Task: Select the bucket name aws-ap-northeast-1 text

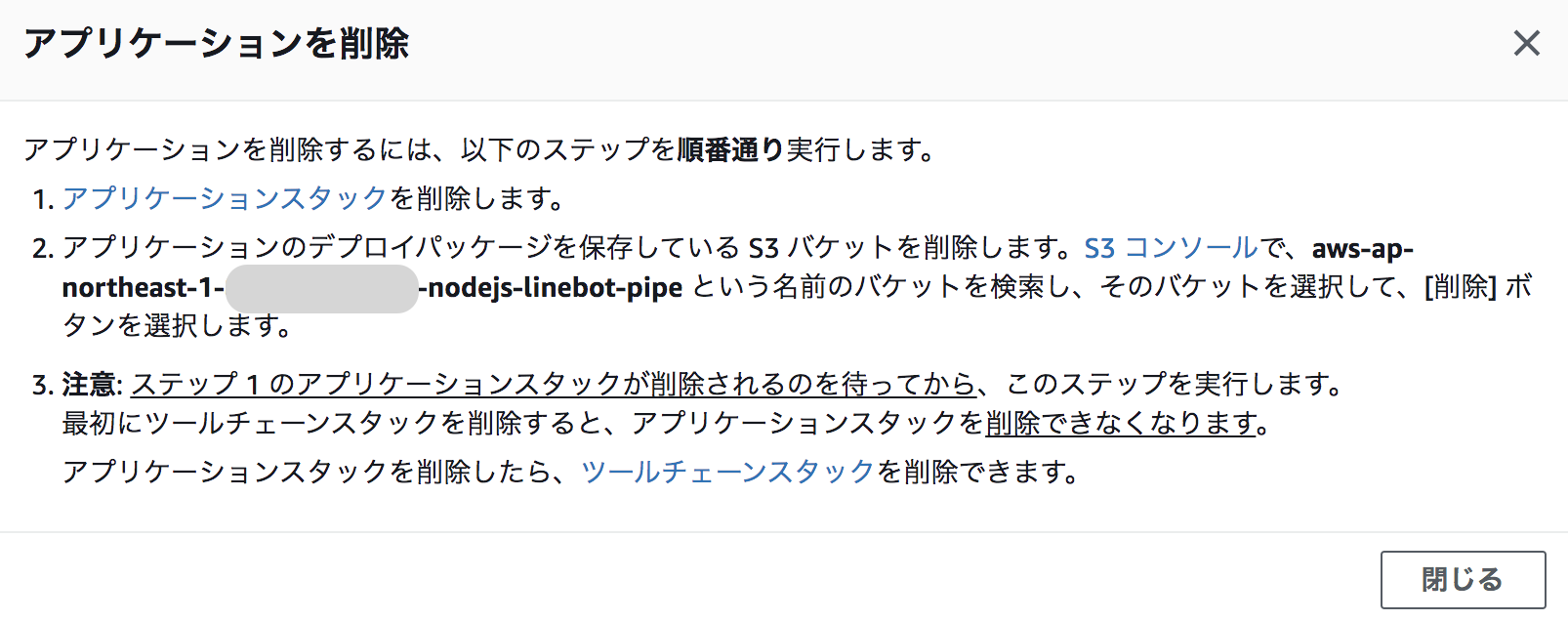Action: click(x=1363, y=248)
